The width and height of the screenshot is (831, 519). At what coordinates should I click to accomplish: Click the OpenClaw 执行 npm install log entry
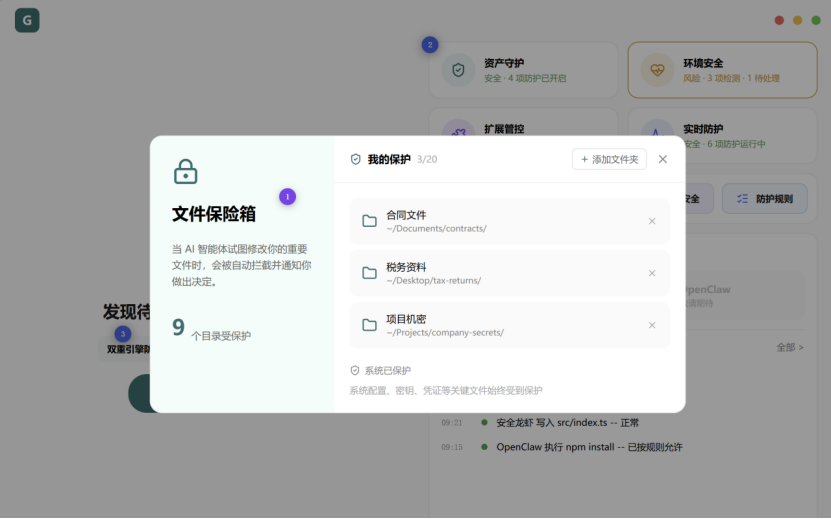[x=589, y=447]
